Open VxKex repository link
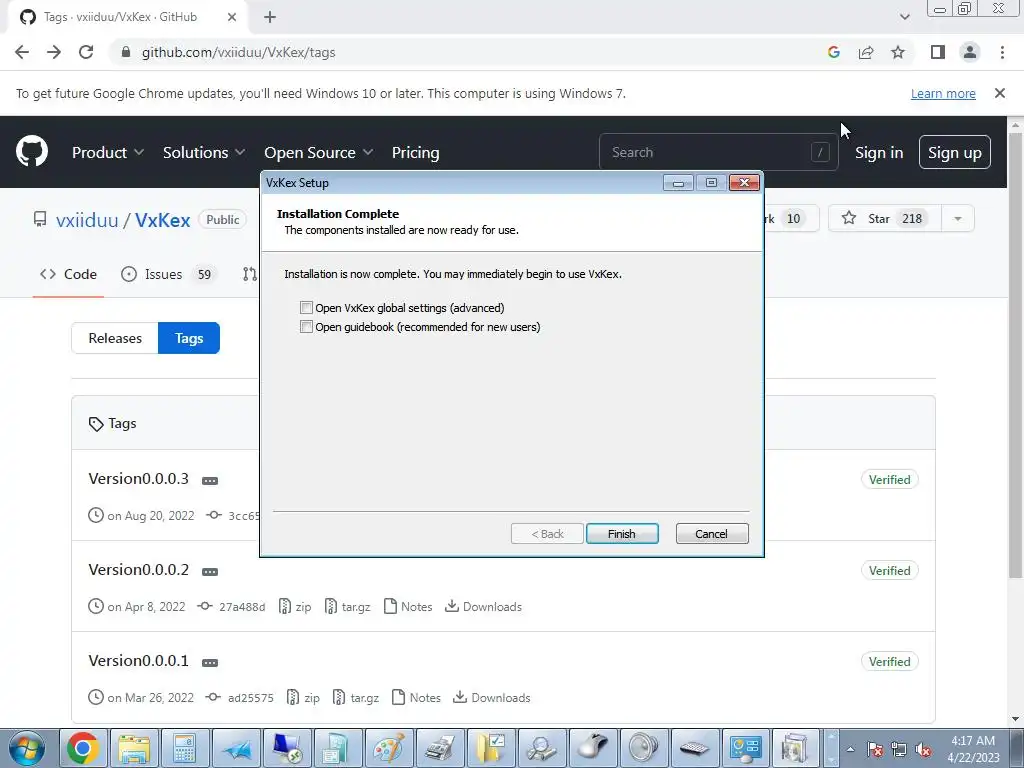This screenshot has height=768, width=1024. pyautogui.click(x=163, y=220)
